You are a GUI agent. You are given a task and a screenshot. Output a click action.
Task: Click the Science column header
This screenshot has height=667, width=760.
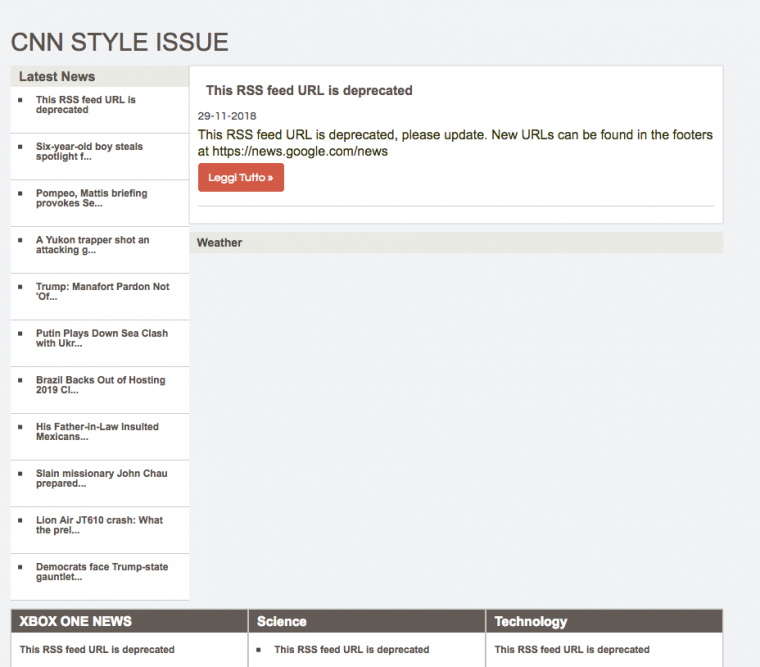[282, 621]
